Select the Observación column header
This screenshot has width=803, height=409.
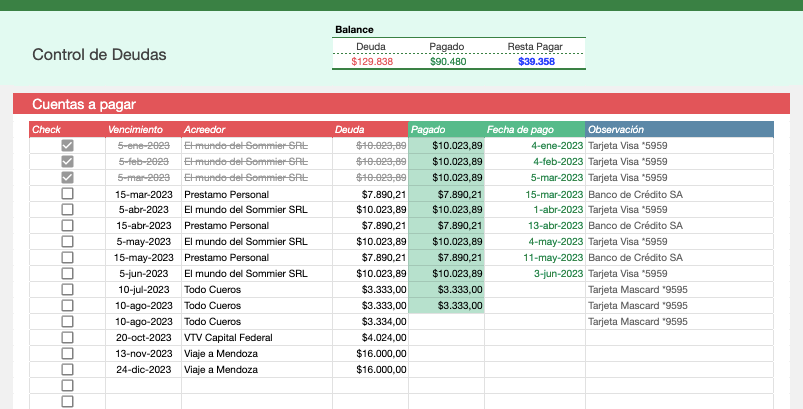pyautogui.click(x=616, y=130)
